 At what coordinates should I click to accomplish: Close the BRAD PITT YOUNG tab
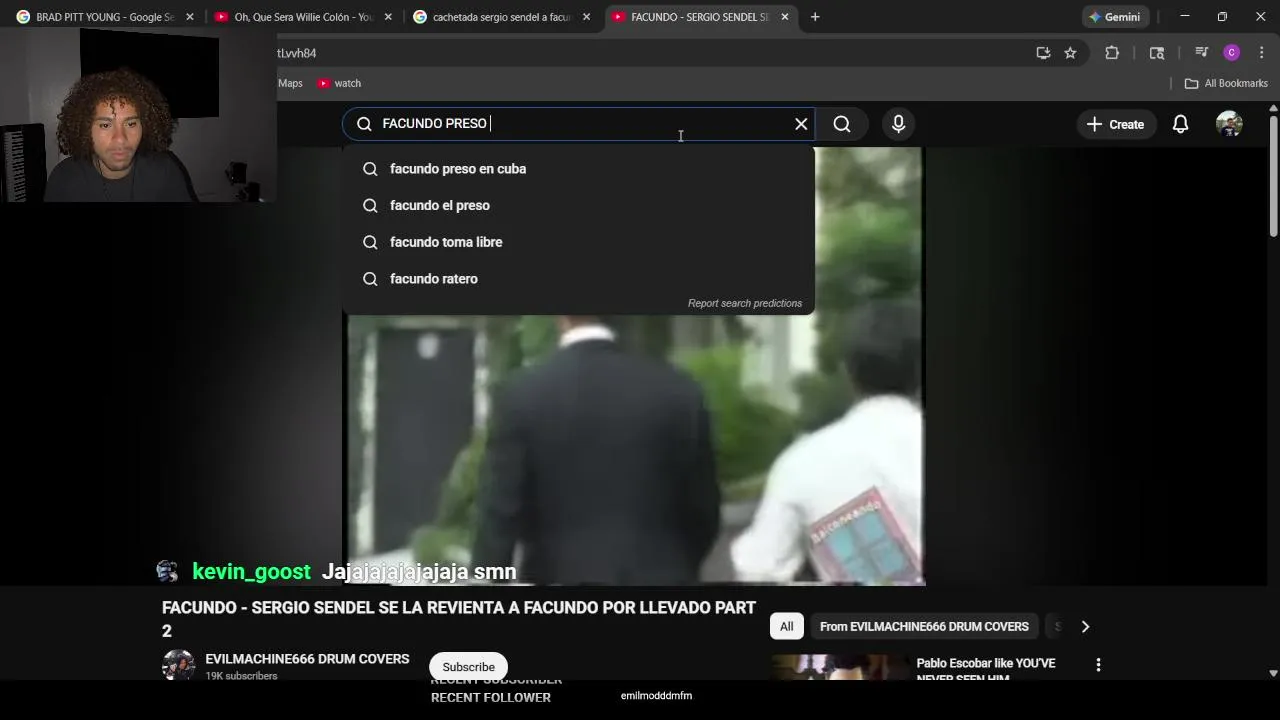pos(190,17)
